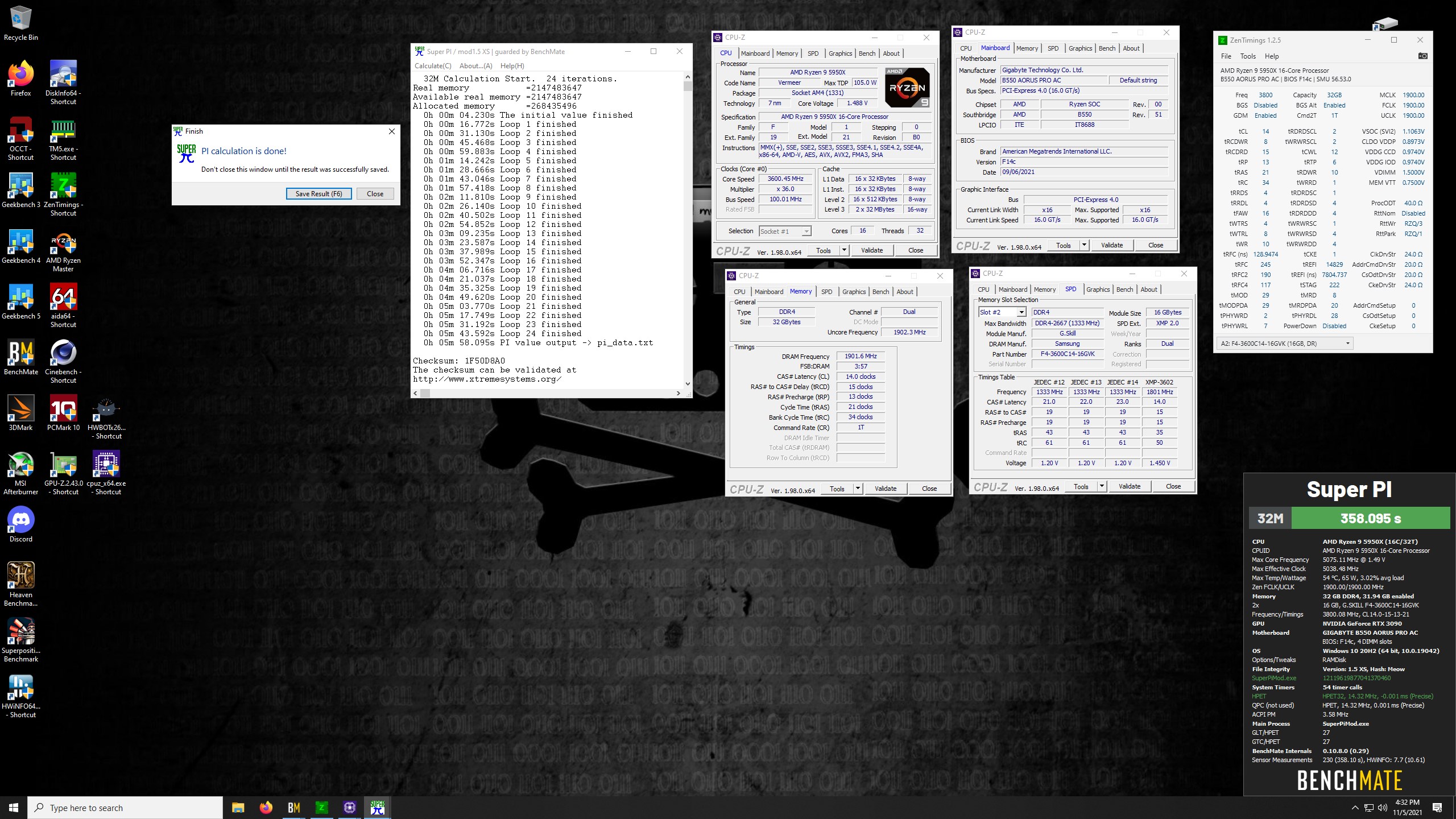The height and width of the screenshot is (819, 1456).
Task: Open ZenTimings Help menu
Action: [1272, 56]
